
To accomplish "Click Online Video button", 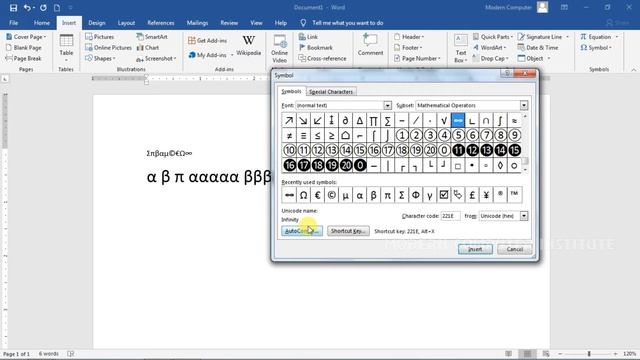I will click(x=280, y=49).
